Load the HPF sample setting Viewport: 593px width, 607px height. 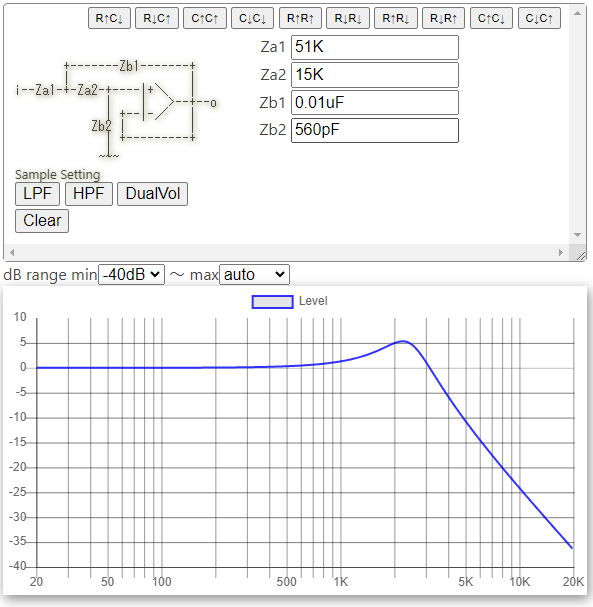(x=89, y=194)
